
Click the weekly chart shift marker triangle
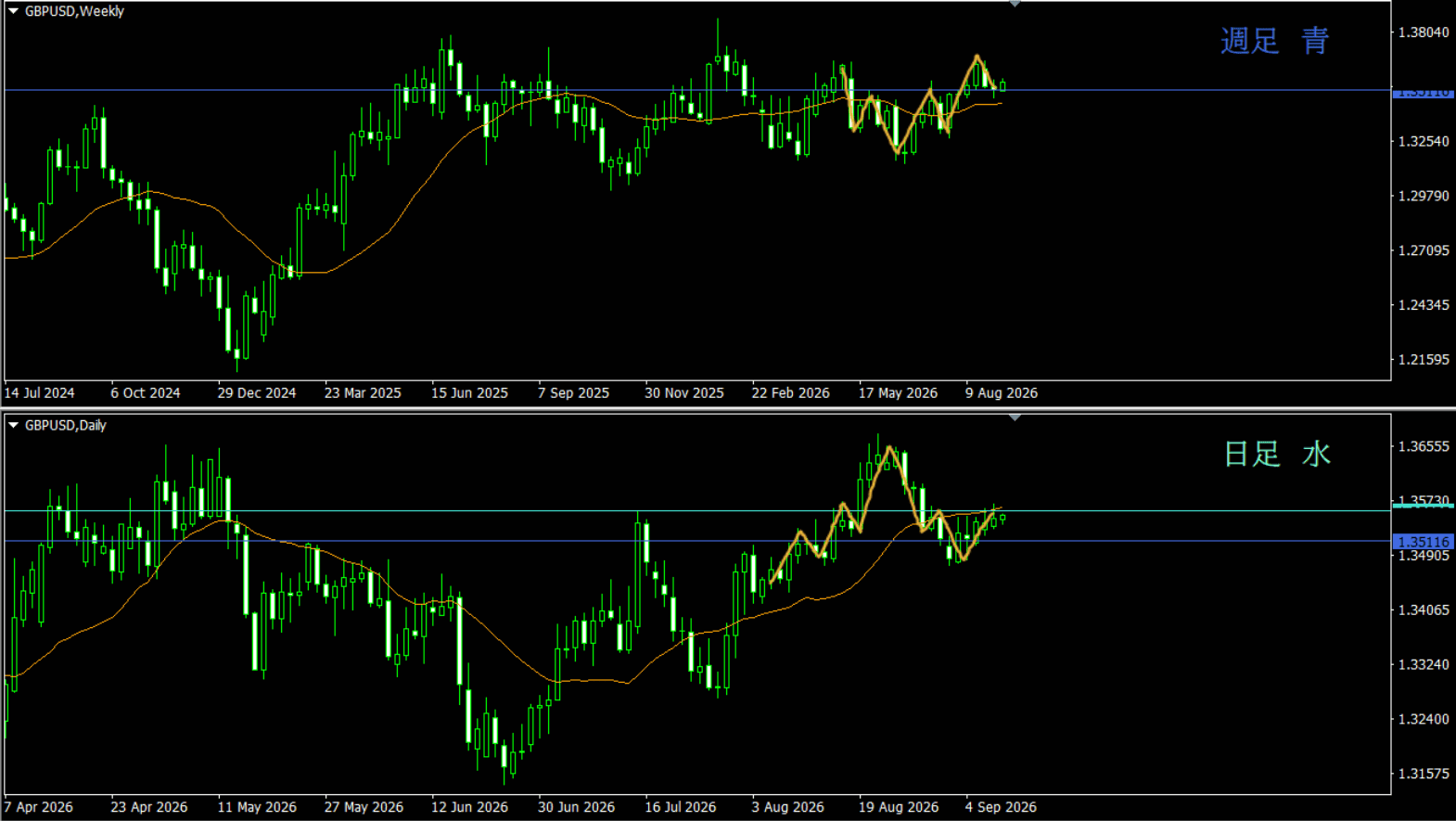coord(1015,4)
